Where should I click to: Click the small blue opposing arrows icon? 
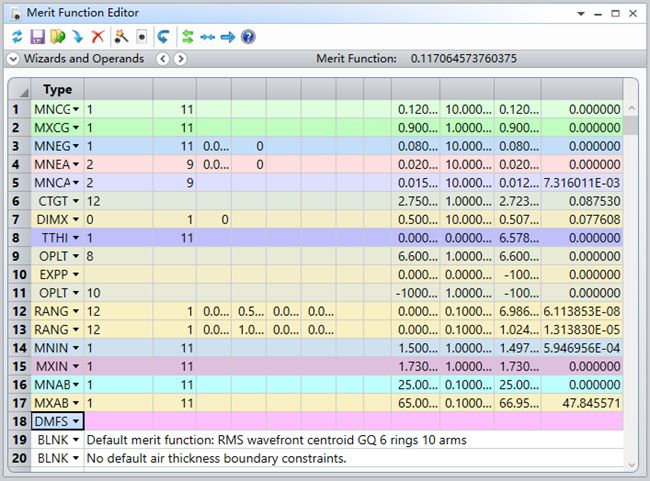coord(207,37)
